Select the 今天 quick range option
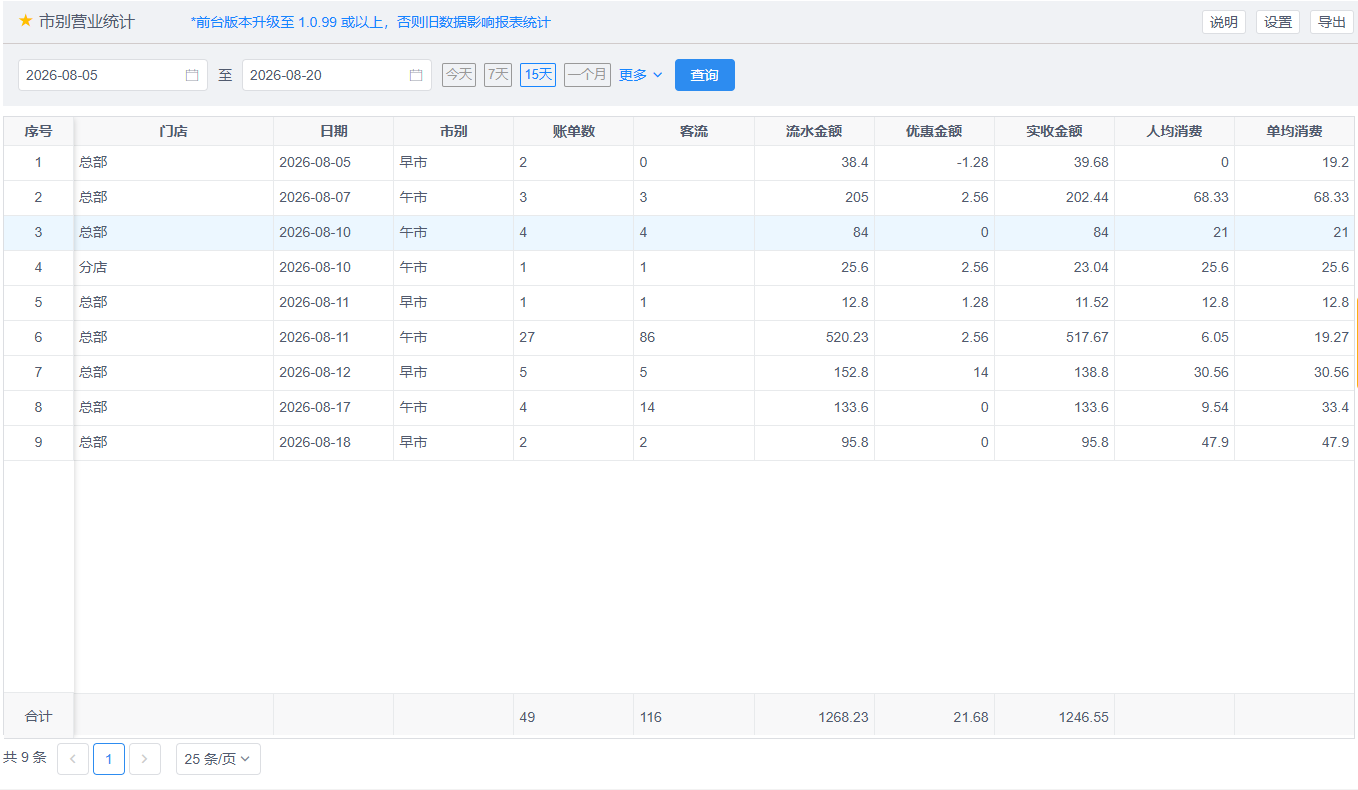 point(459,75)
